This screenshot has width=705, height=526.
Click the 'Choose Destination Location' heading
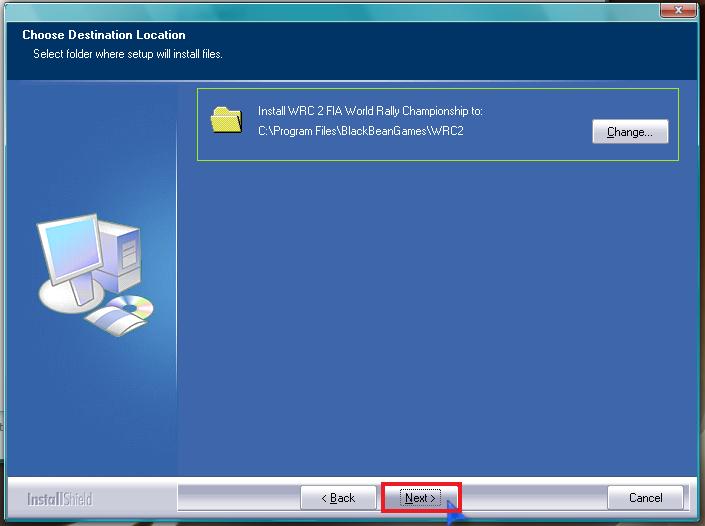point(104,35)
